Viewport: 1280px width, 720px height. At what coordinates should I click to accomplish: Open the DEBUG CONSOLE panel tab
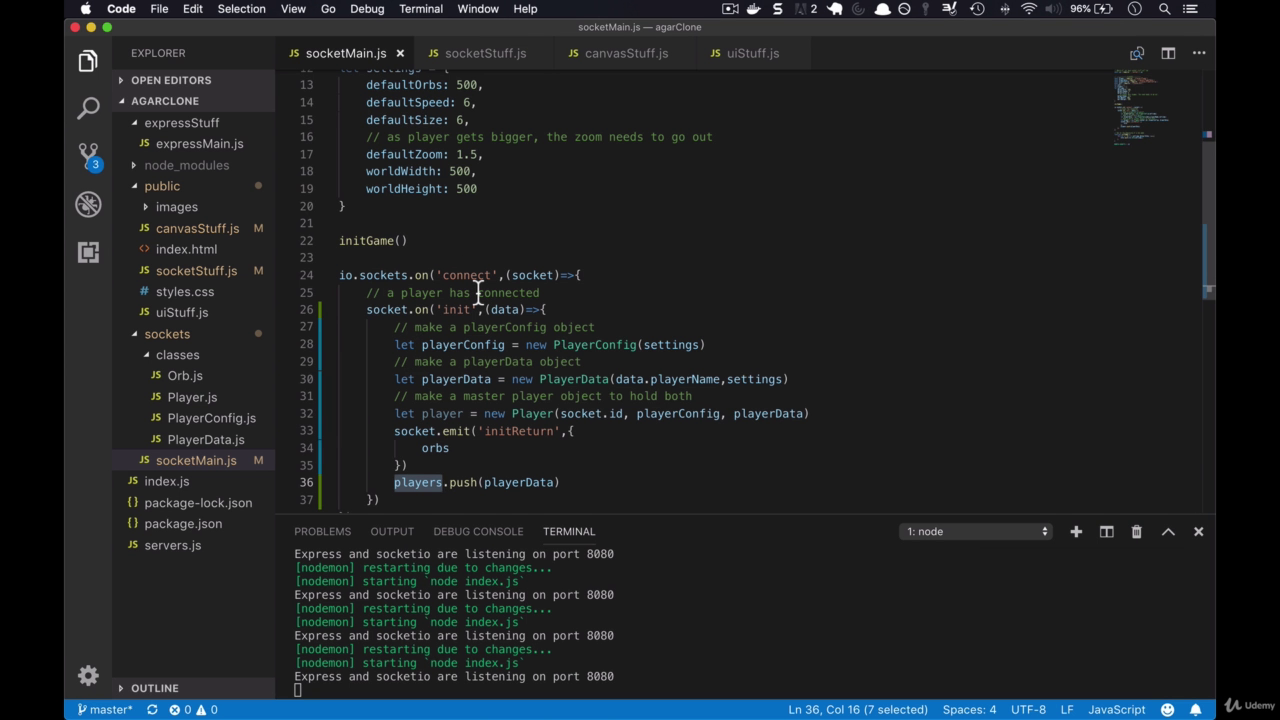(478, 531)
